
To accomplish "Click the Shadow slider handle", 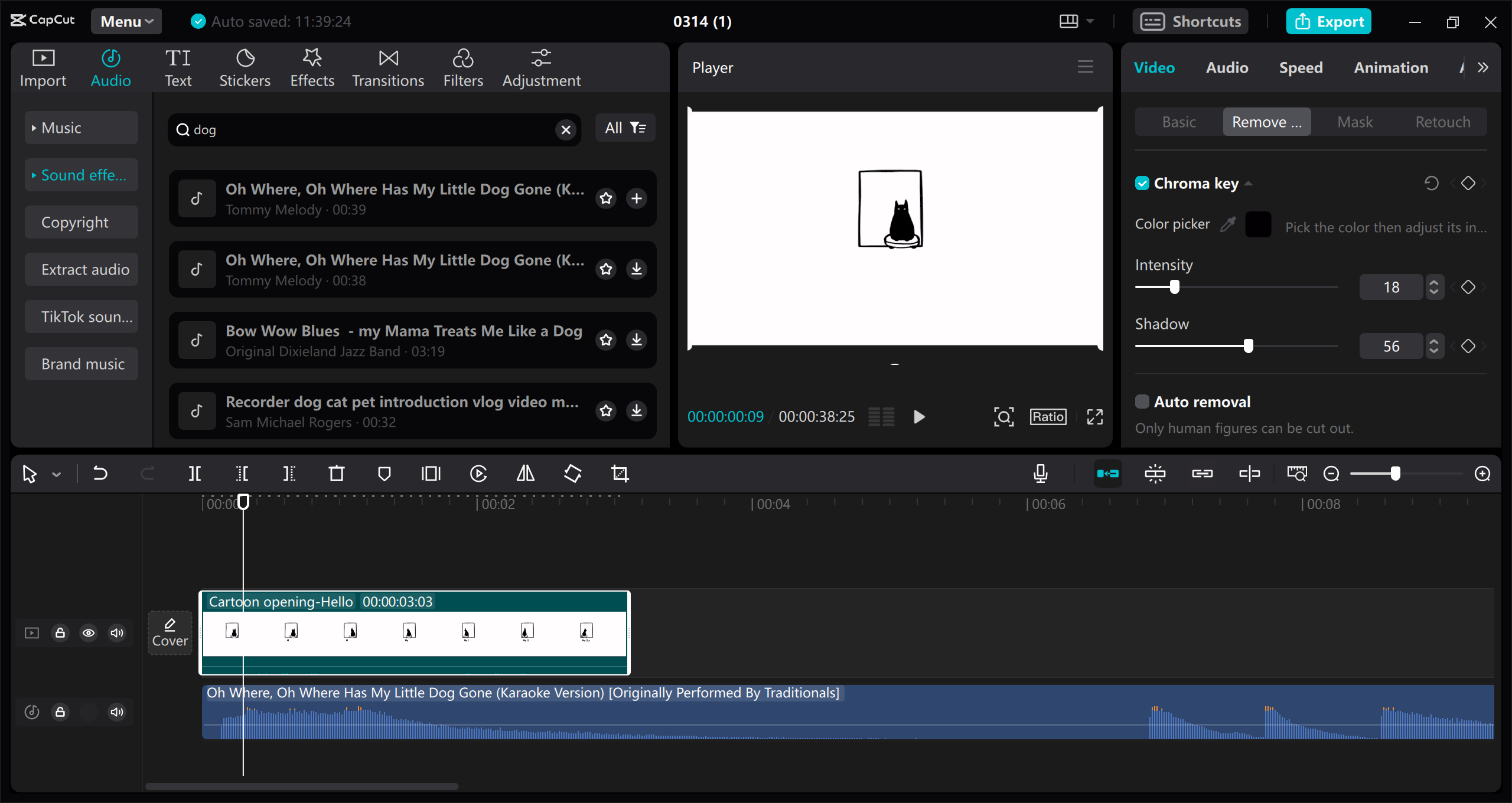I will coord(1248,346).
